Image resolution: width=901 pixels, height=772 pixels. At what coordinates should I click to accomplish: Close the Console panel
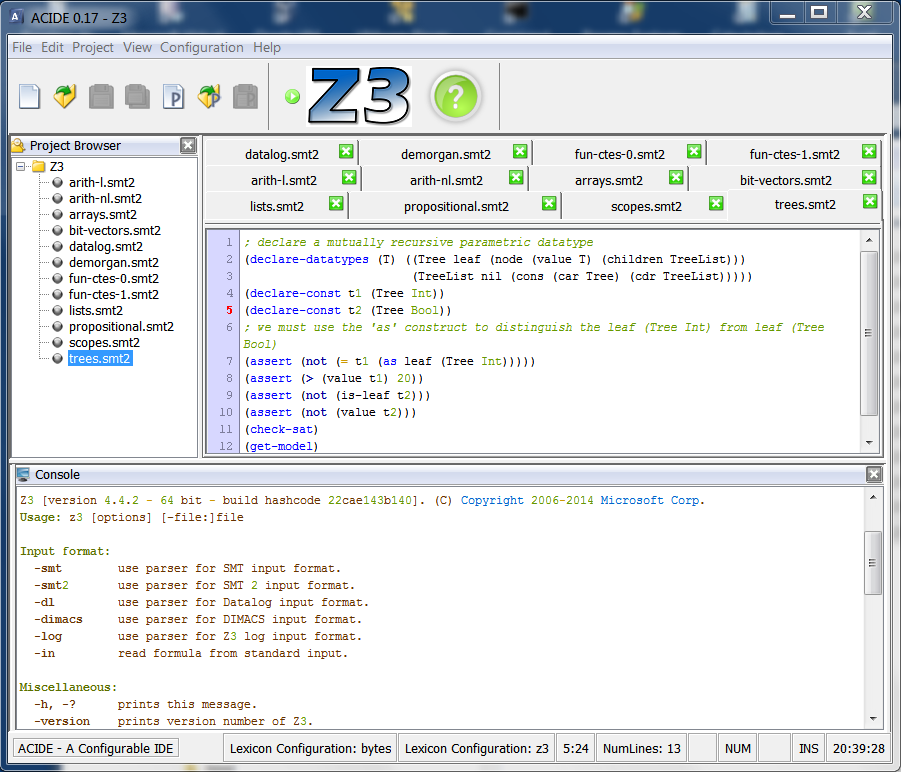[874, 474]
